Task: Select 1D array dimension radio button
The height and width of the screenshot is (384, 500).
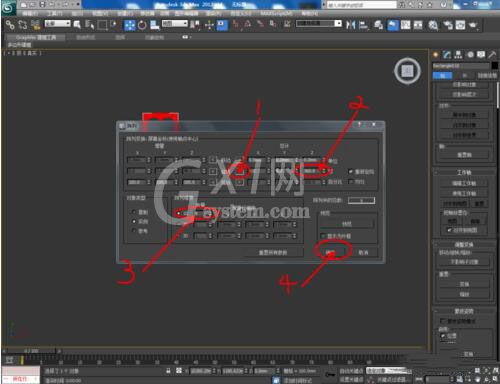Action: tap(179, 213)
